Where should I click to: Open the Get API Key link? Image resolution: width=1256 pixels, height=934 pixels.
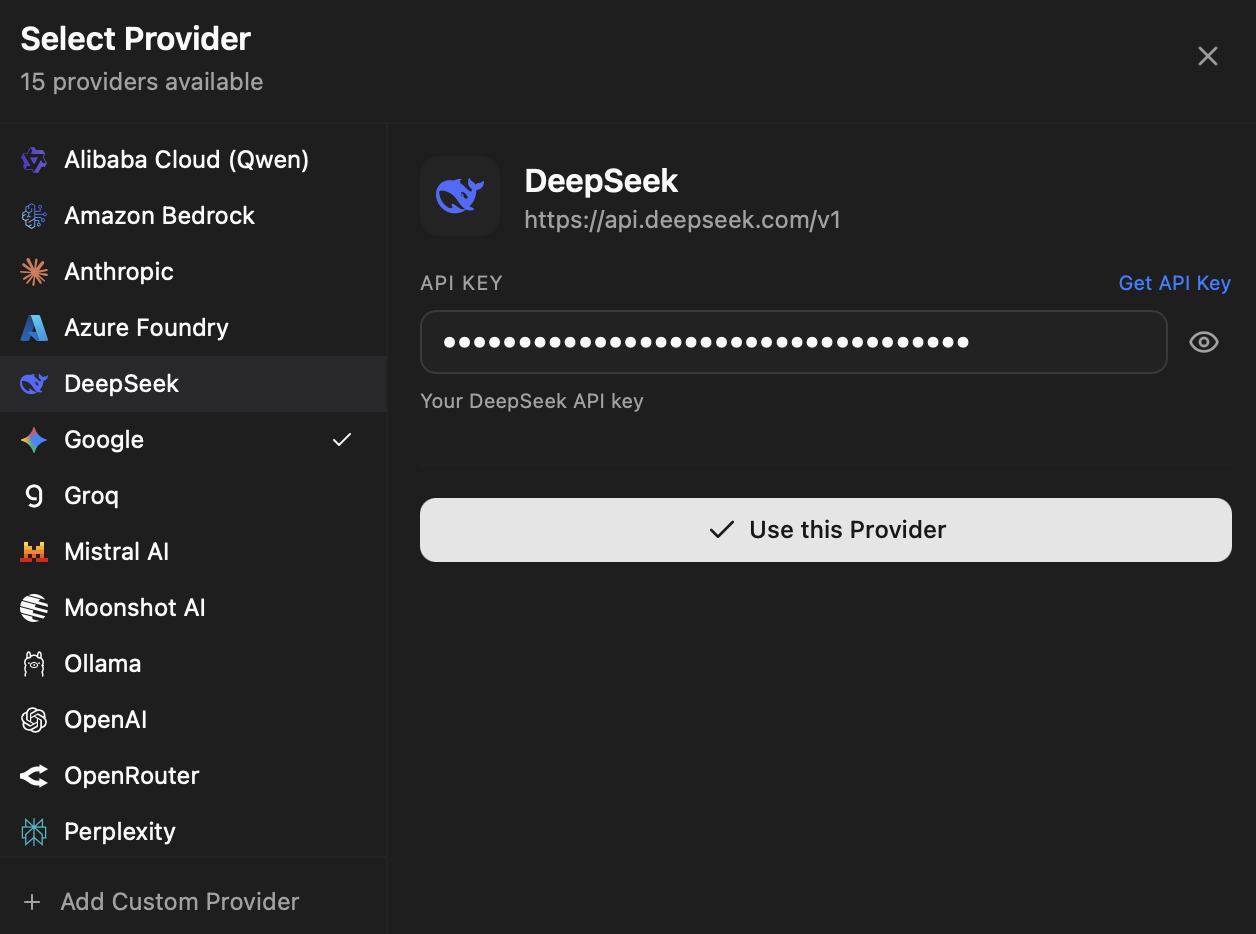(x=1174, y=283)
